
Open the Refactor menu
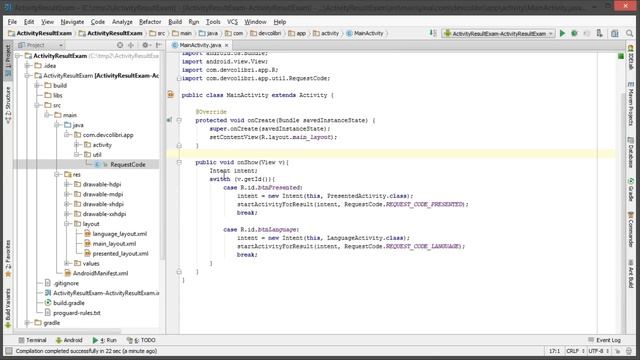[150, 22]
